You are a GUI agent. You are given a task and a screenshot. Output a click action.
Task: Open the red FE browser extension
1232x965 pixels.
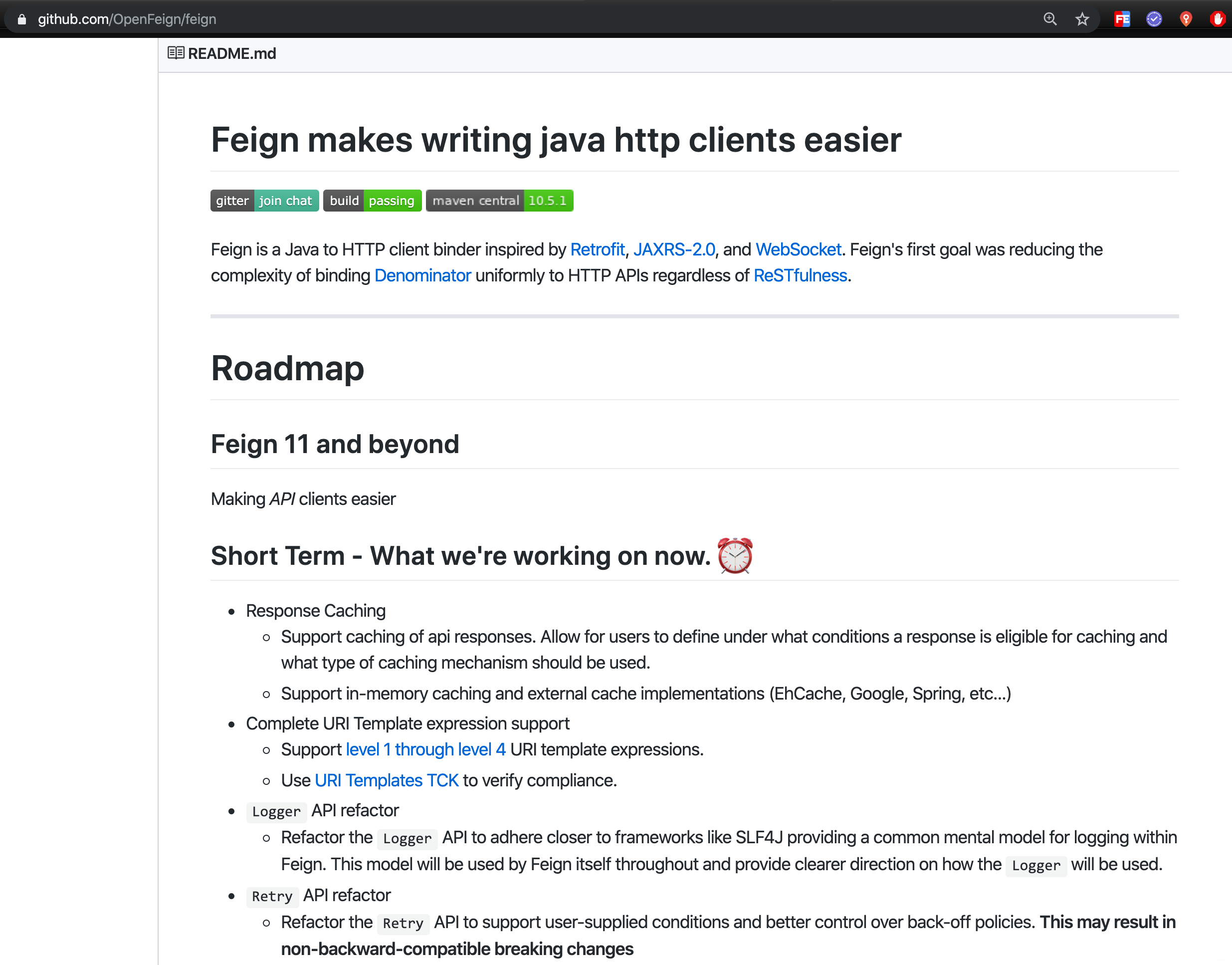[1122, 19]
